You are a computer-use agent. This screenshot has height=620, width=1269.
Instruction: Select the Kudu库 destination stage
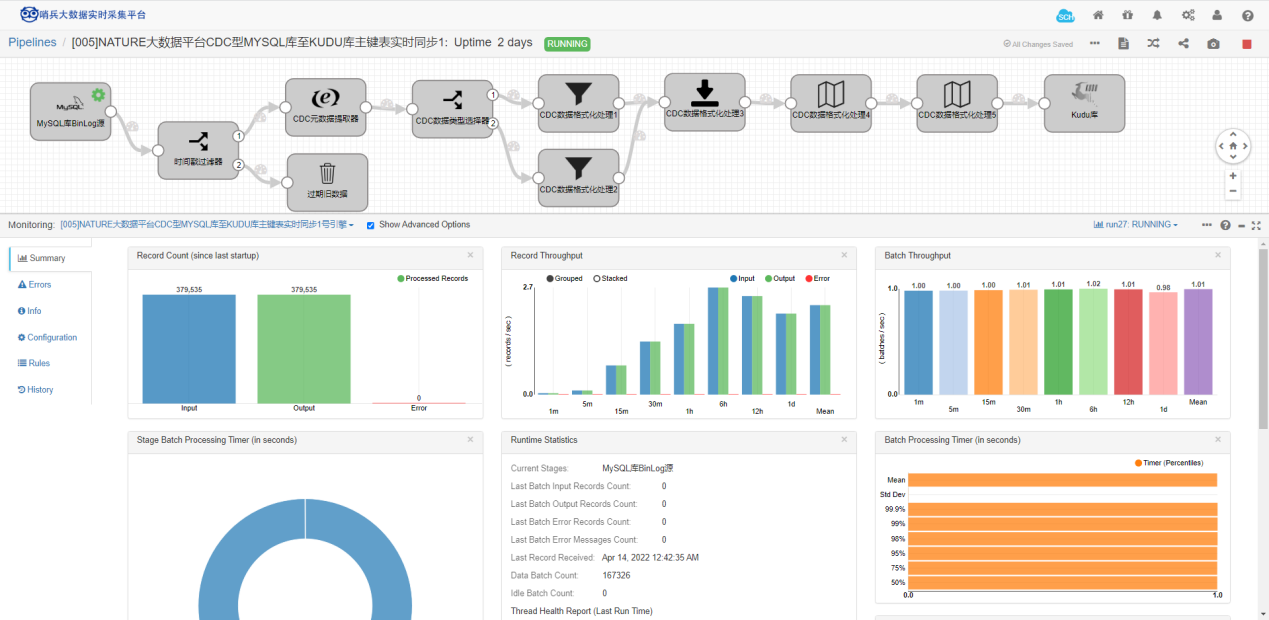click(x=1085, y=103)
